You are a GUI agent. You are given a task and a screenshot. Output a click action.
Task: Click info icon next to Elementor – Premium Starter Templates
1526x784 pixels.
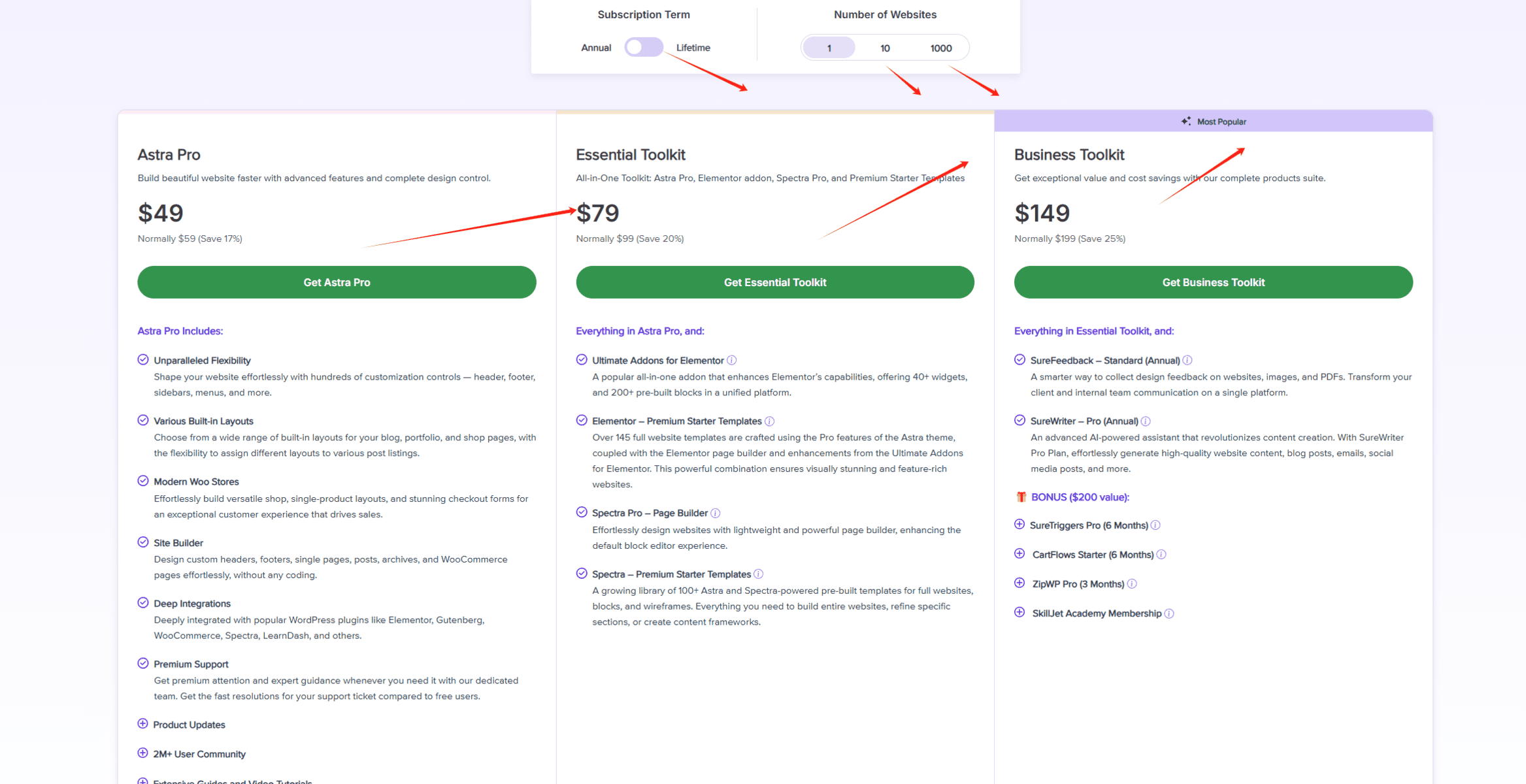click(x=770, y=421)
